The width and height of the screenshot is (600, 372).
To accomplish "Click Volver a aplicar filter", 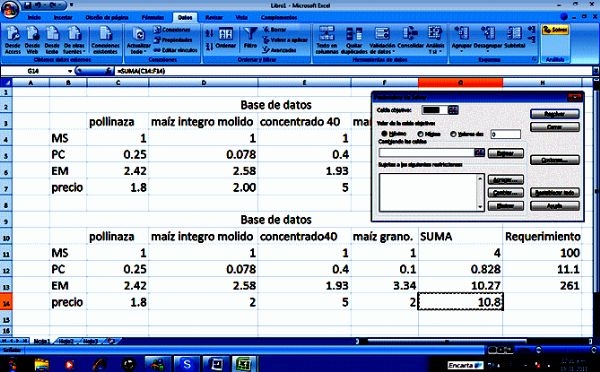I will (x=285, y=40).
